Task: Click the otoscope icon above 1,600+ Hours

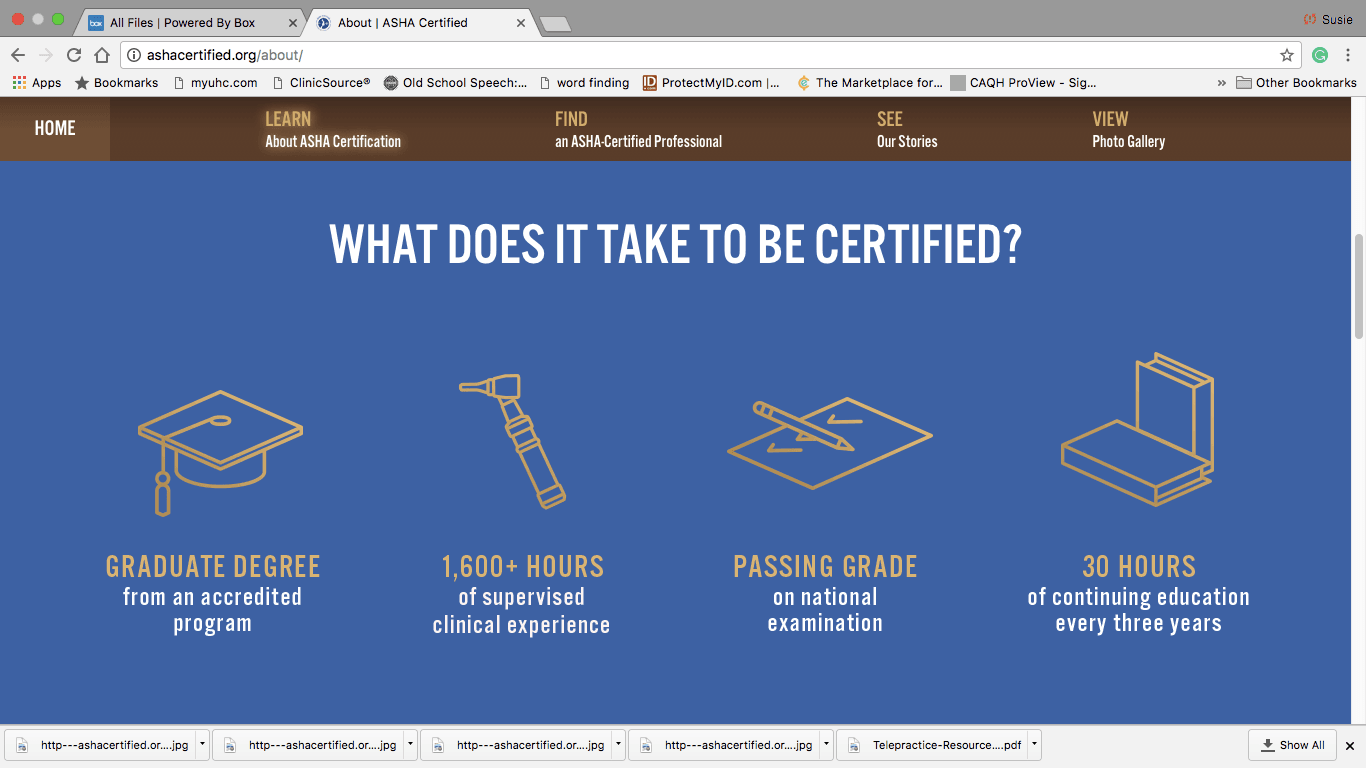Action: click(x=512, y=440)
